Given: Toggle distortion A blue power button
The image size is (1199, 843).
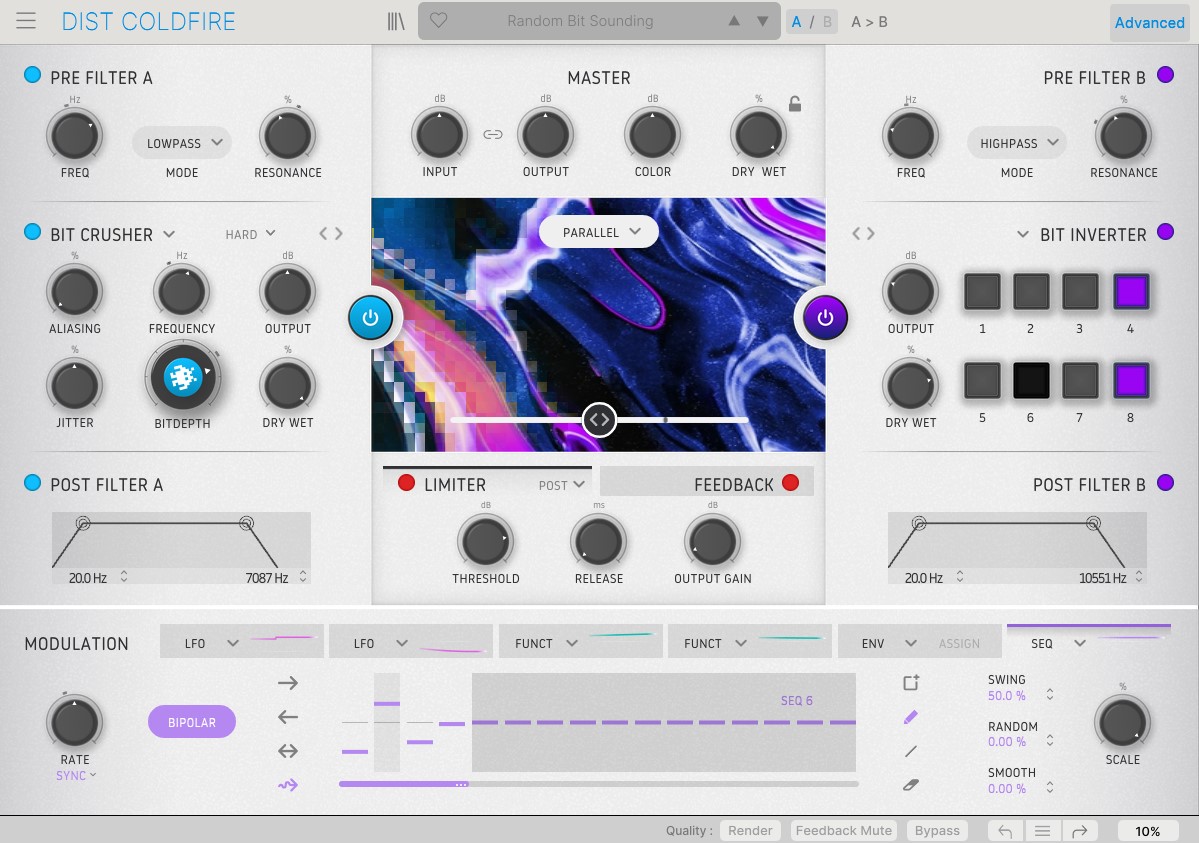Looking at the screenshot, I should pos(370,318).
